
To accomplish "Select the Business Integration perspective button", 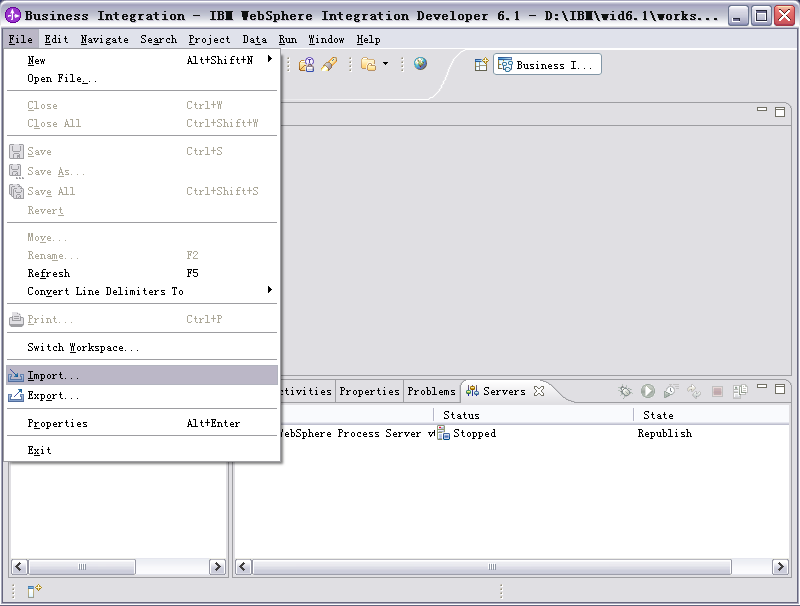I will [x=547, y=65].
